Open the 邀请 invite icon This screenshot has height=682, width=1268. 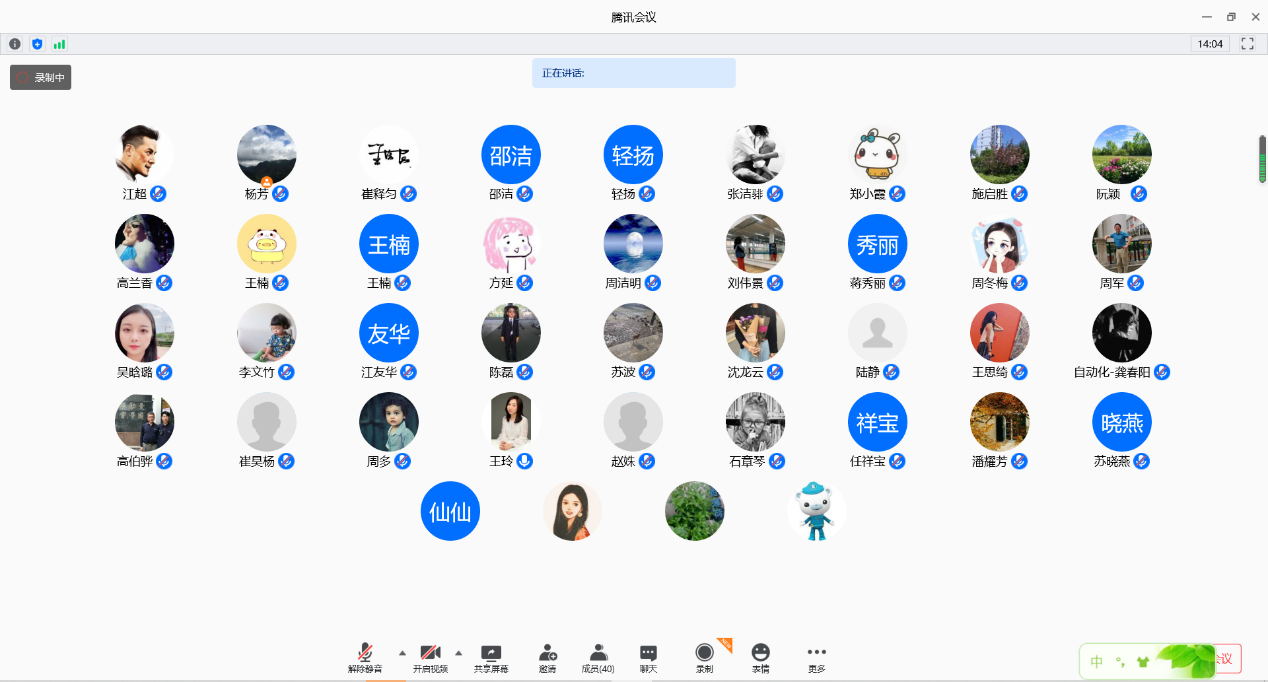click(x=547, y=657)
